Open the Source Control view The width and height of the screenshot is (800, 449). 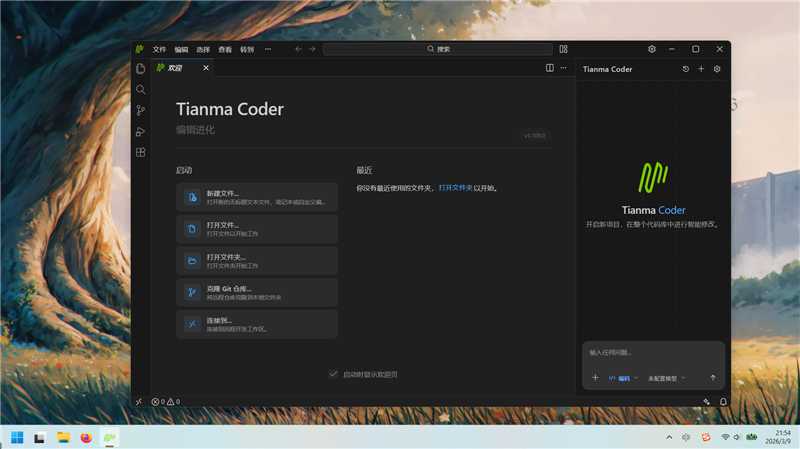[x=141, y=111]
